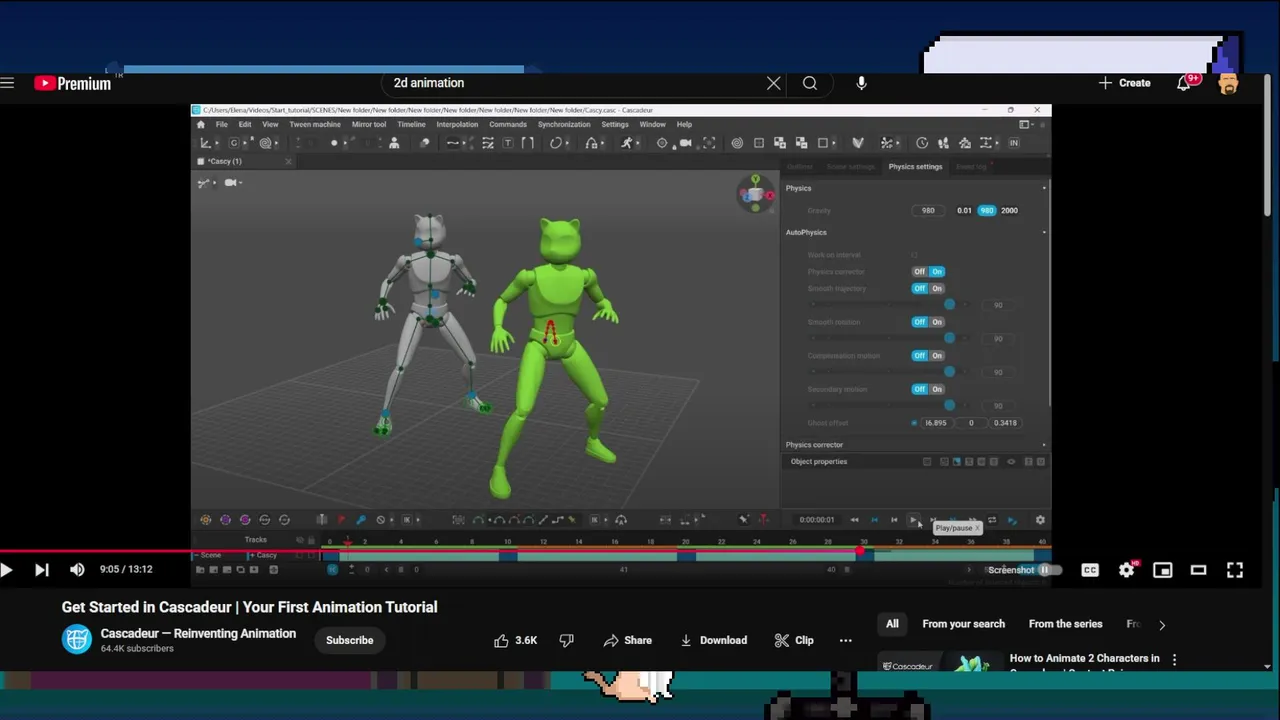Click the brackets icon in toolbar
Screen dimensions: 1280x720
[x=528, y=143]
